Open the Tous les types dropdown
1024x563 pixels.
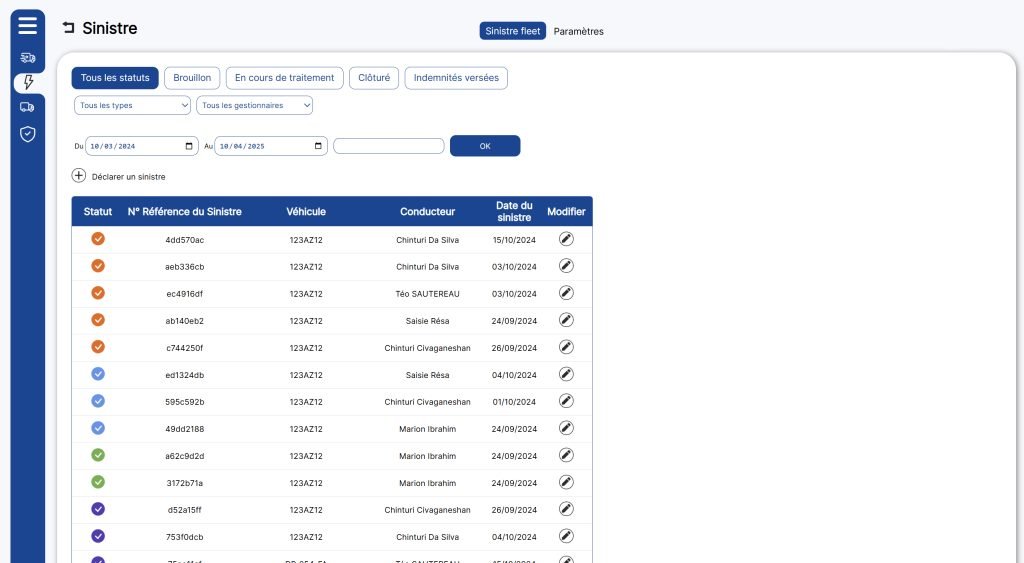(133, 105)
